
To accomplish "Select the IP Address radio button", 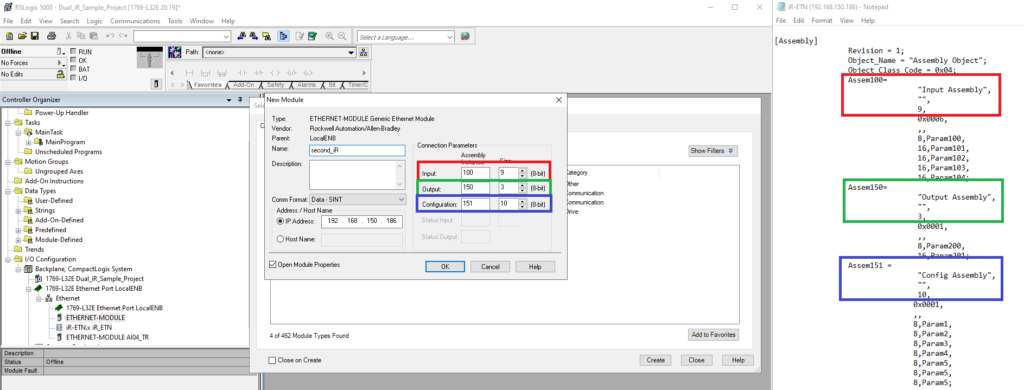I will [x=281, y=221].
